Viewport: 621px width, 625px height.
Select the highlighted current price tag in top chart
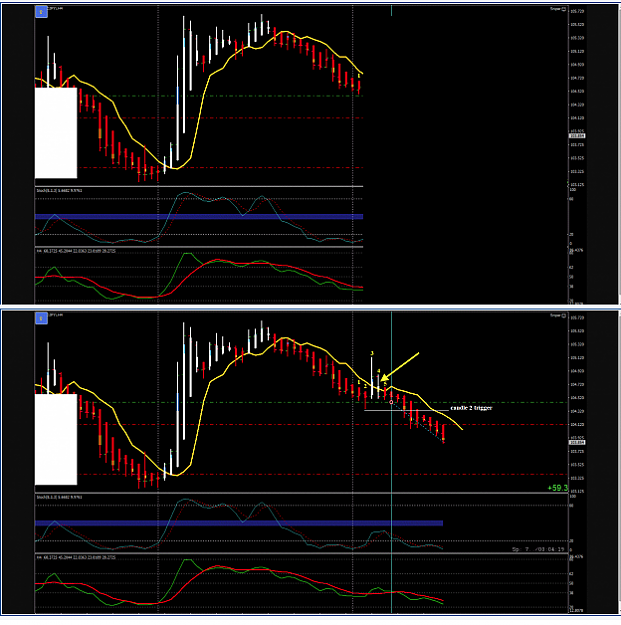click(x=577, y=136)
